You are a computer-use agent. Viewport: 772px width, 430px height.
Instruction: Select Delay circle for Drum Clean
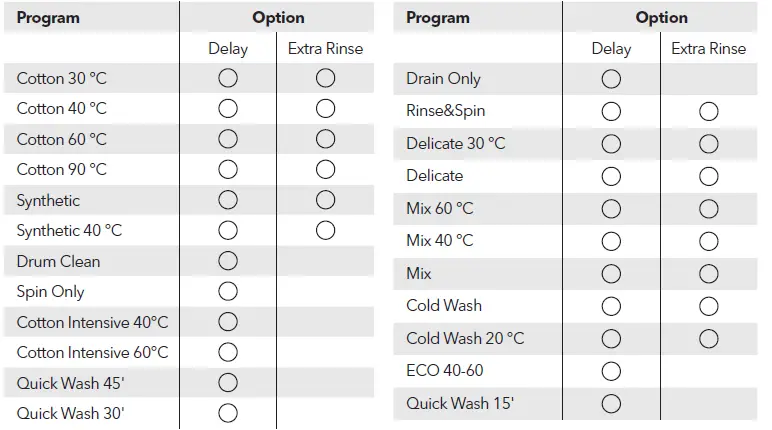click(x=228, y=261)
